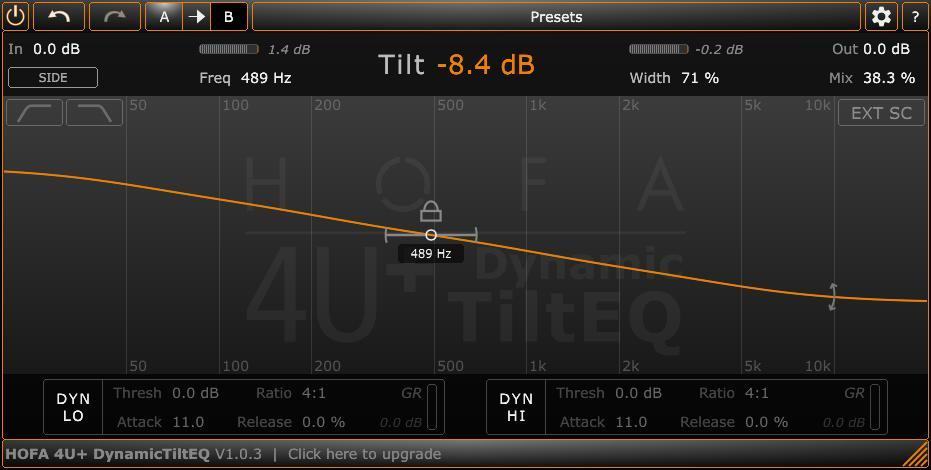Viewport: 931px width, 470px height.
Task: Select the A comparison state
Action: 164,17
